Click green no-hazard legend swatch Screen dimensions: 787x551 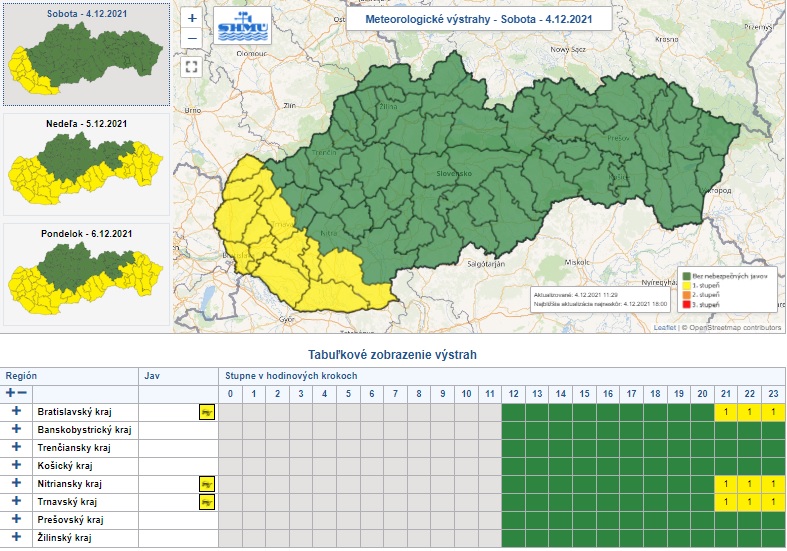pyautogui.click(x=687, y=276)
